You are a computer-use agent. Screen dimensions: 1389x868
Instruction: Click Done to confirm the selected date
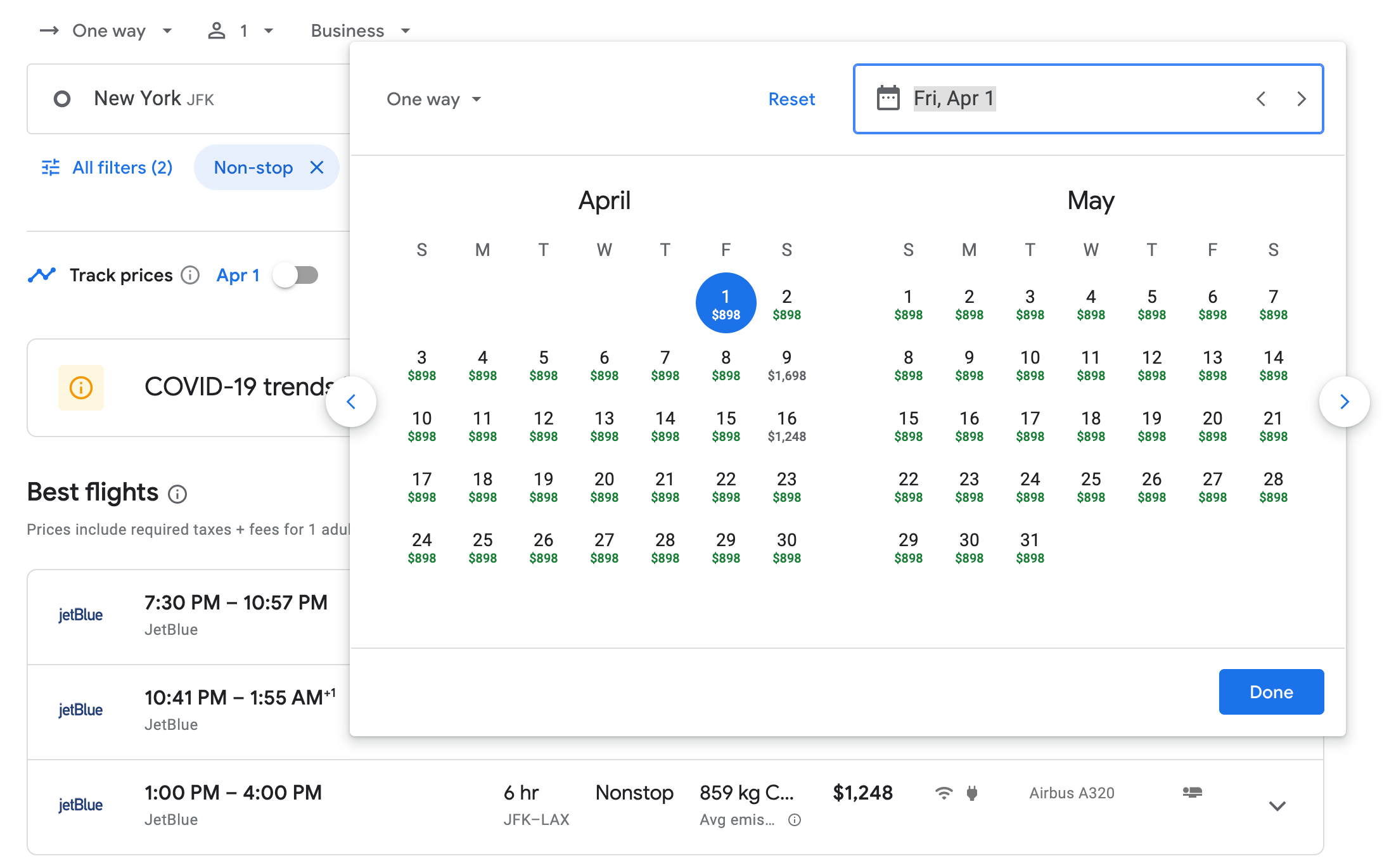tap(1271, 691)
